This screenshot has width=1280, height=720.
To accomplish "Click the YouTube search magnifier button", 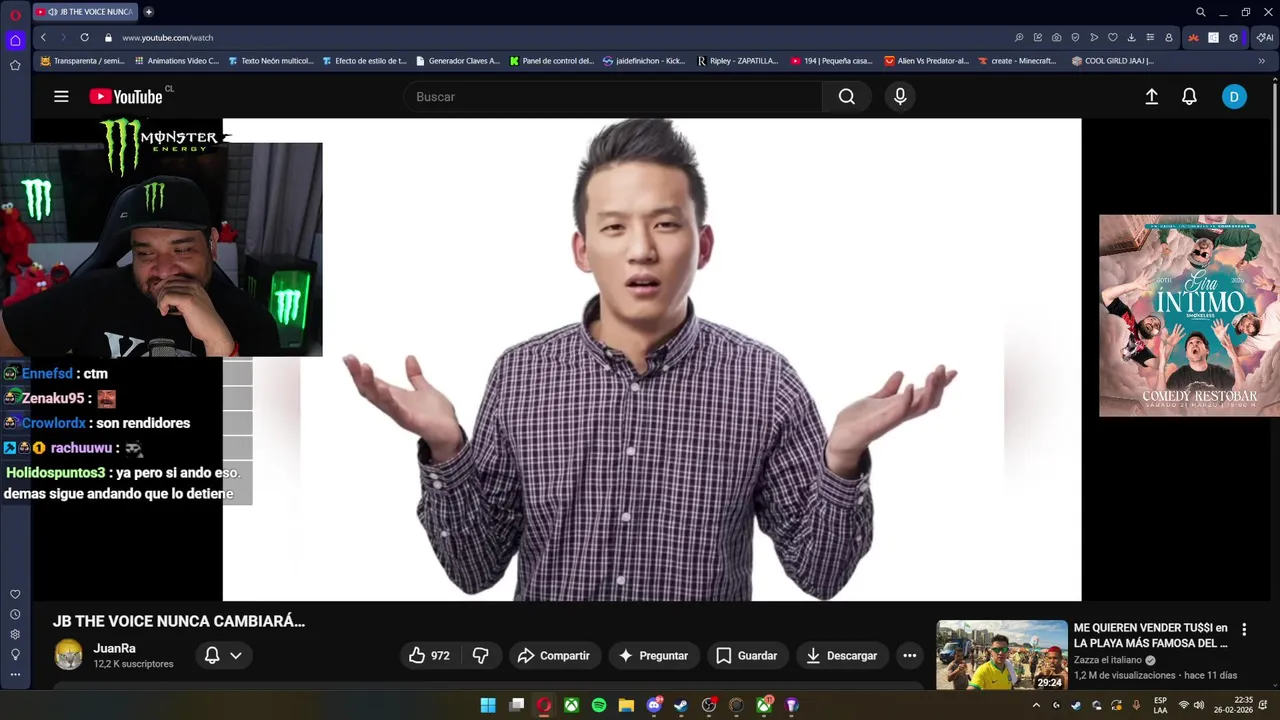I will click(847, 97).
